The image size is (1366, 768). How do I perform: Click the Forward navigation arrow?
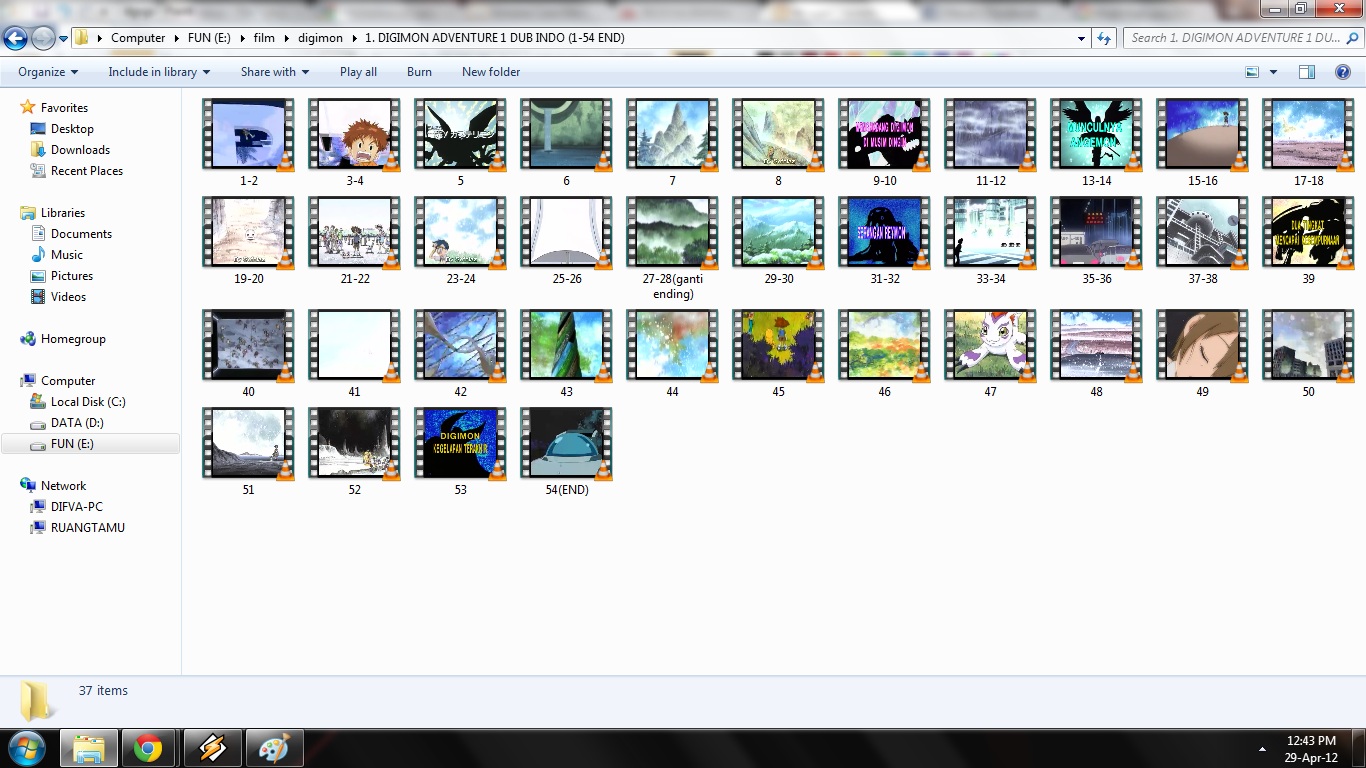43,38
